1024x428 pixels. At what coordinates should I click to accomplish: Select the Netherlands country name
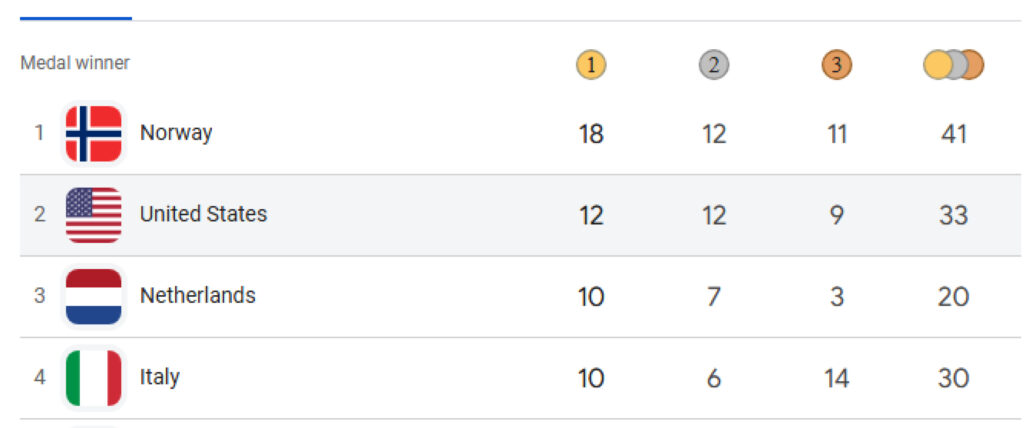coord(197,296)
